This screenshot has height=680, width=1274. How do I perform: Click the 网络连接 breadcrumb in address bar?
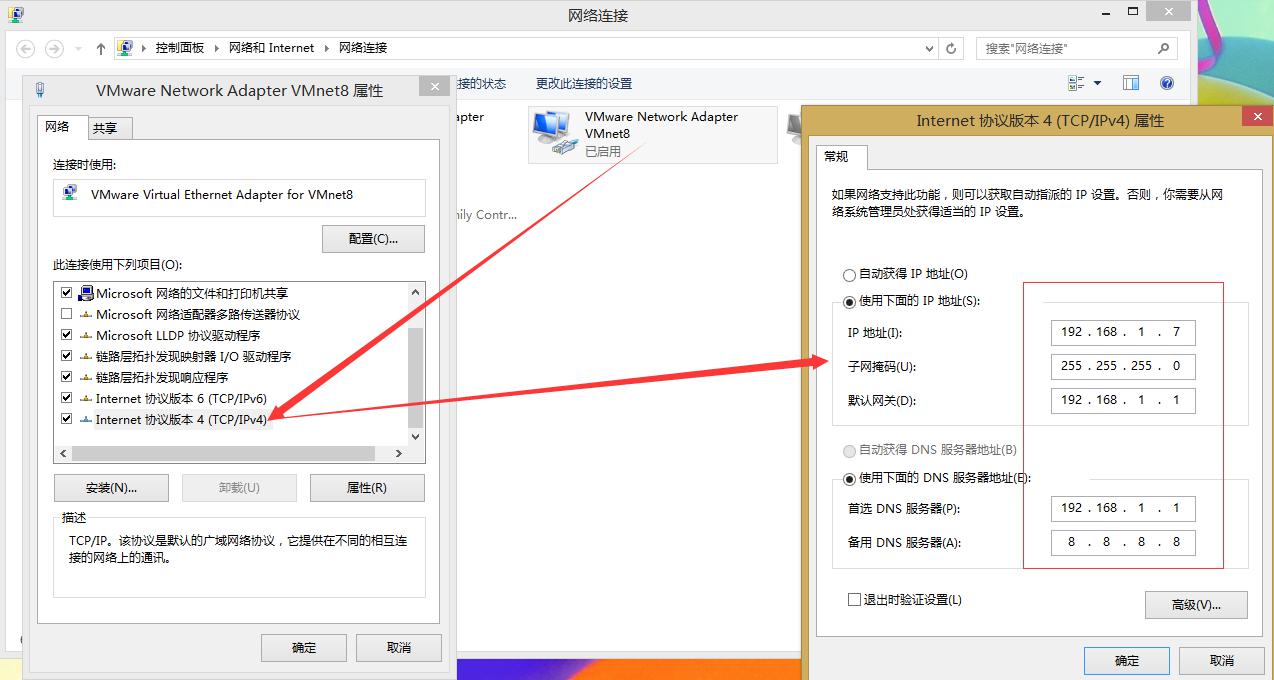point(363,48)
